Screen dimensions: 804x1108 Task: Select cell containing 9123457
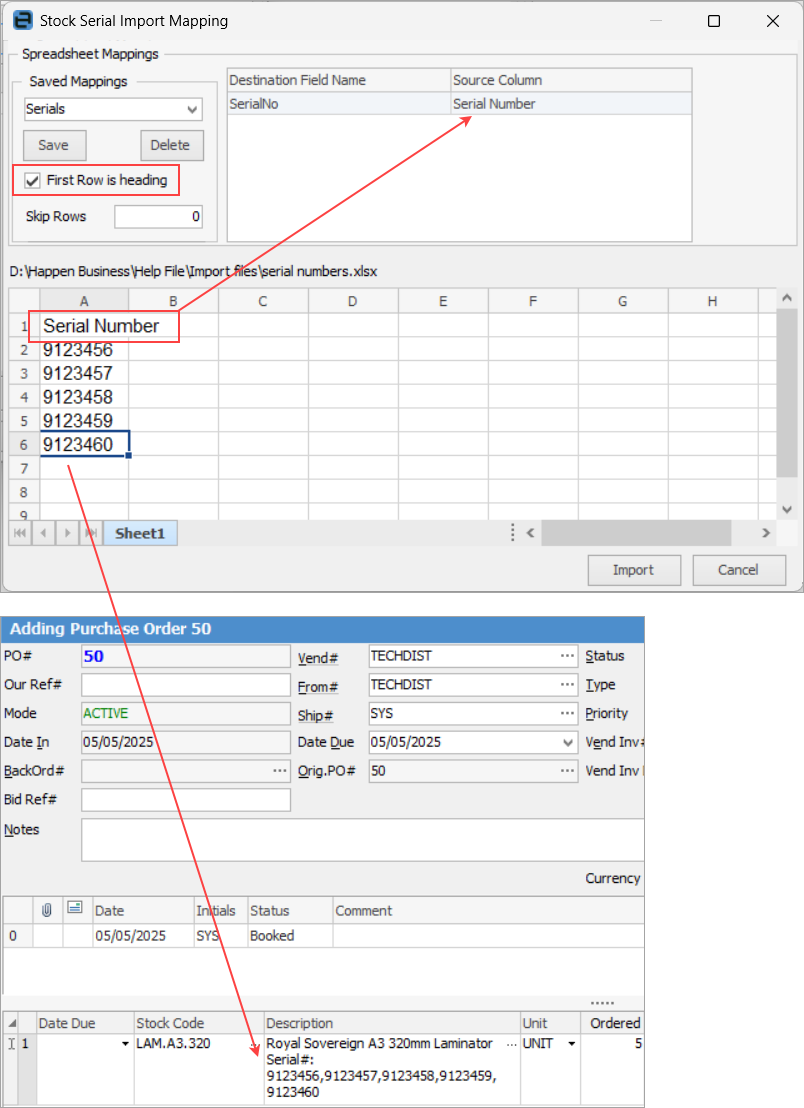click(84, 373)
